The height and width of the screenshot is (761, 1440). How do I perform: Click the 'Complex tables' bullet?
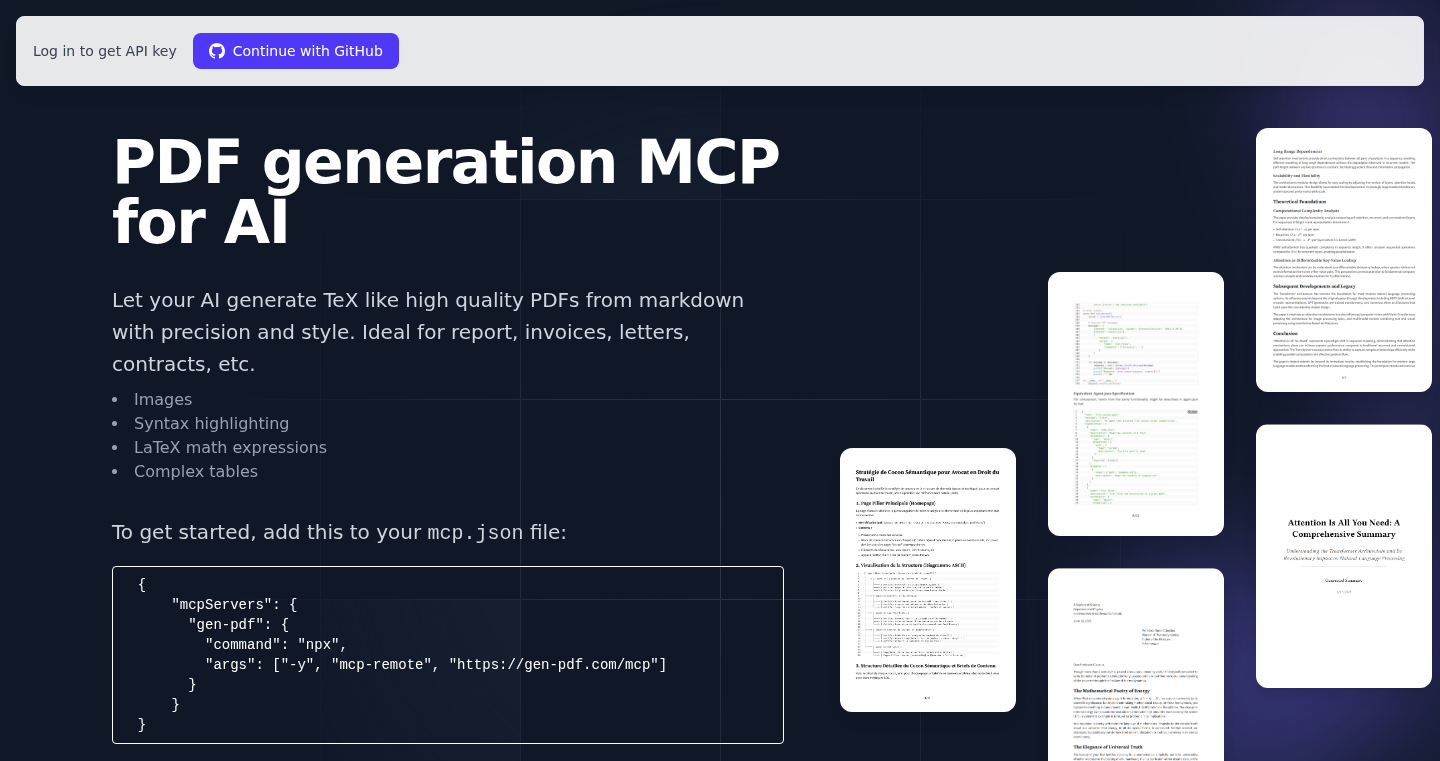[196, 471]
